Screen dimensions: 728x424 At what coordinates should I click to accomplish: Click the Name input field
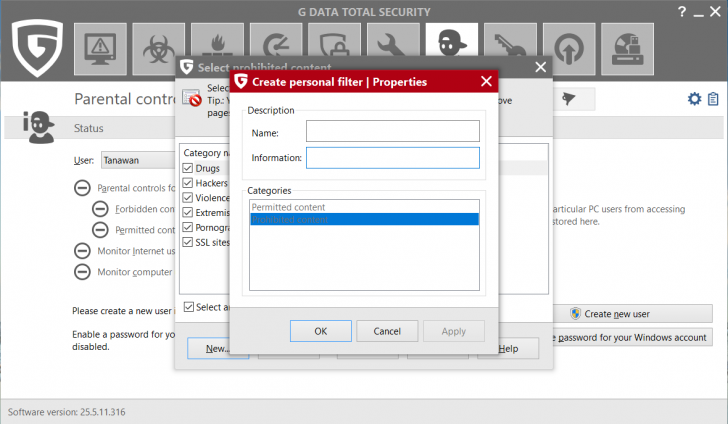click(393, 131)
